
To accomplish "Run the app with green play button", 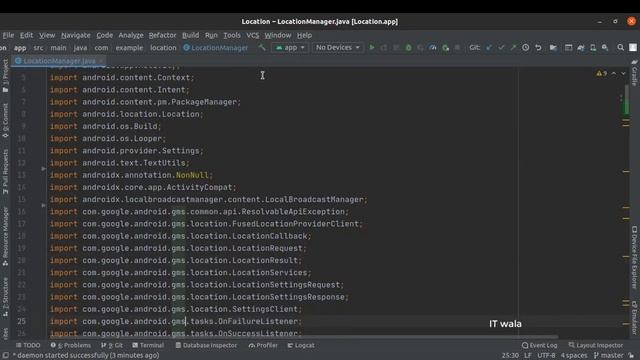I will 371,48.
